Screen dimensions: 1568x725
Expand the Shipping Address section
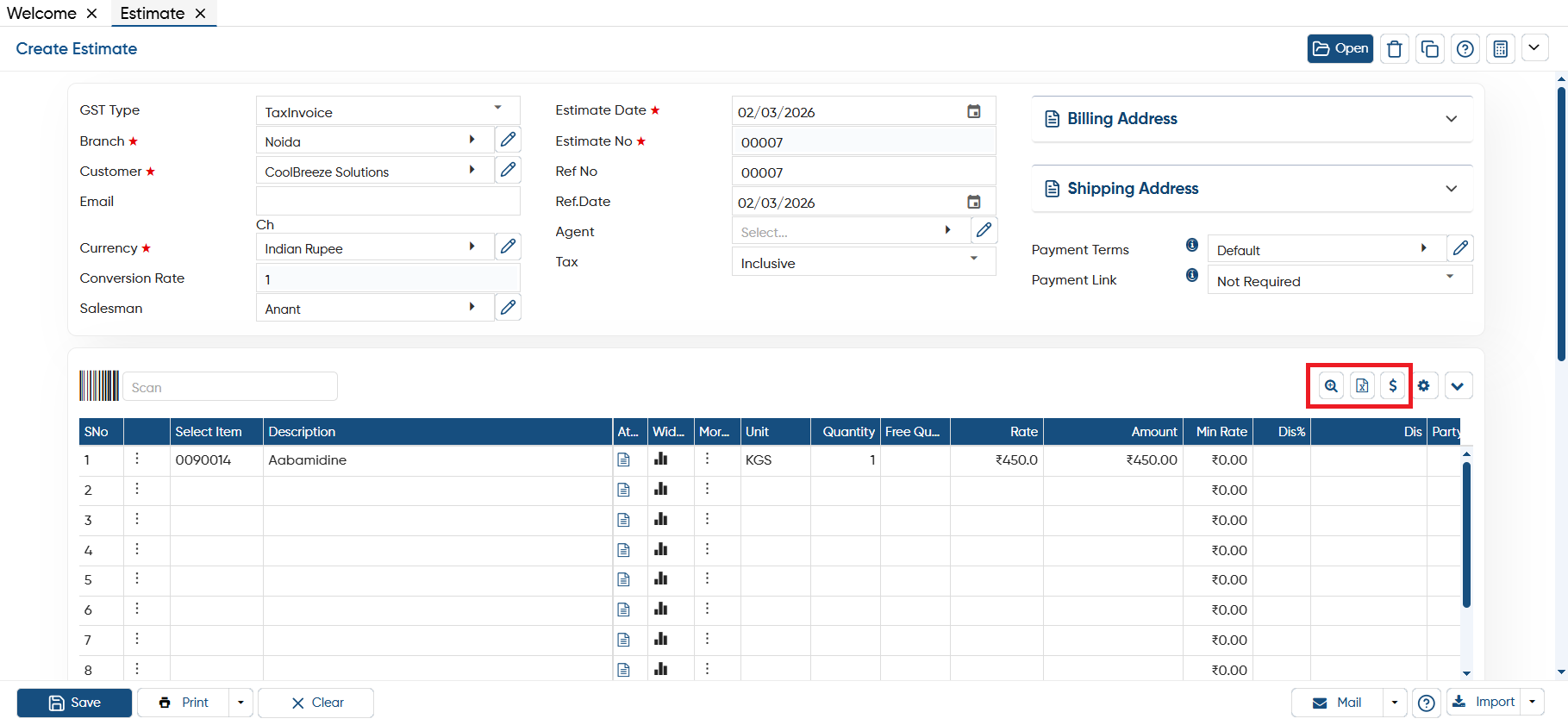coord(1252,189)
